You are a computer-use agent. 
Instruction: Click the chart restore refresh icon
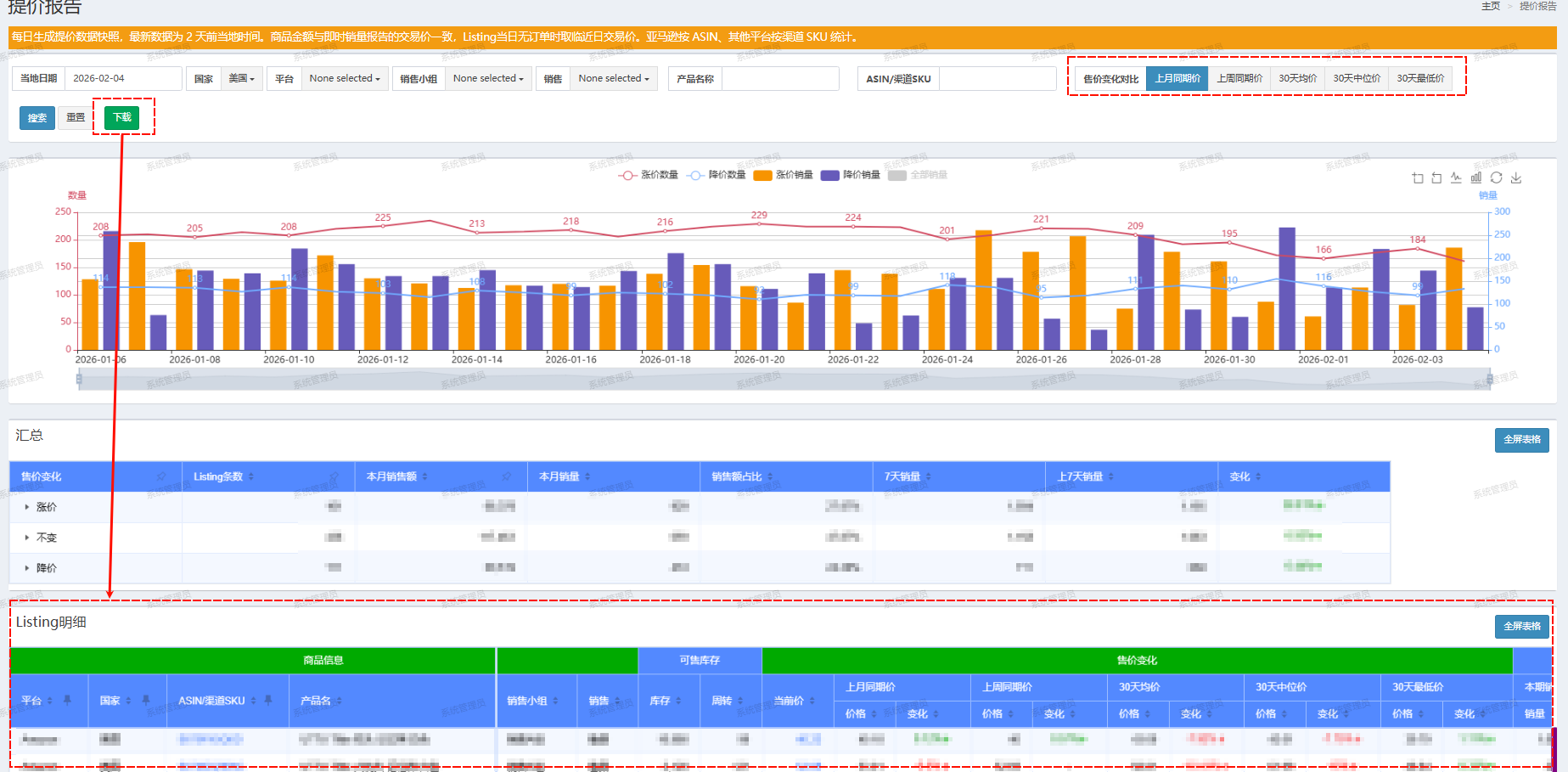click(x=1496, y=178)
